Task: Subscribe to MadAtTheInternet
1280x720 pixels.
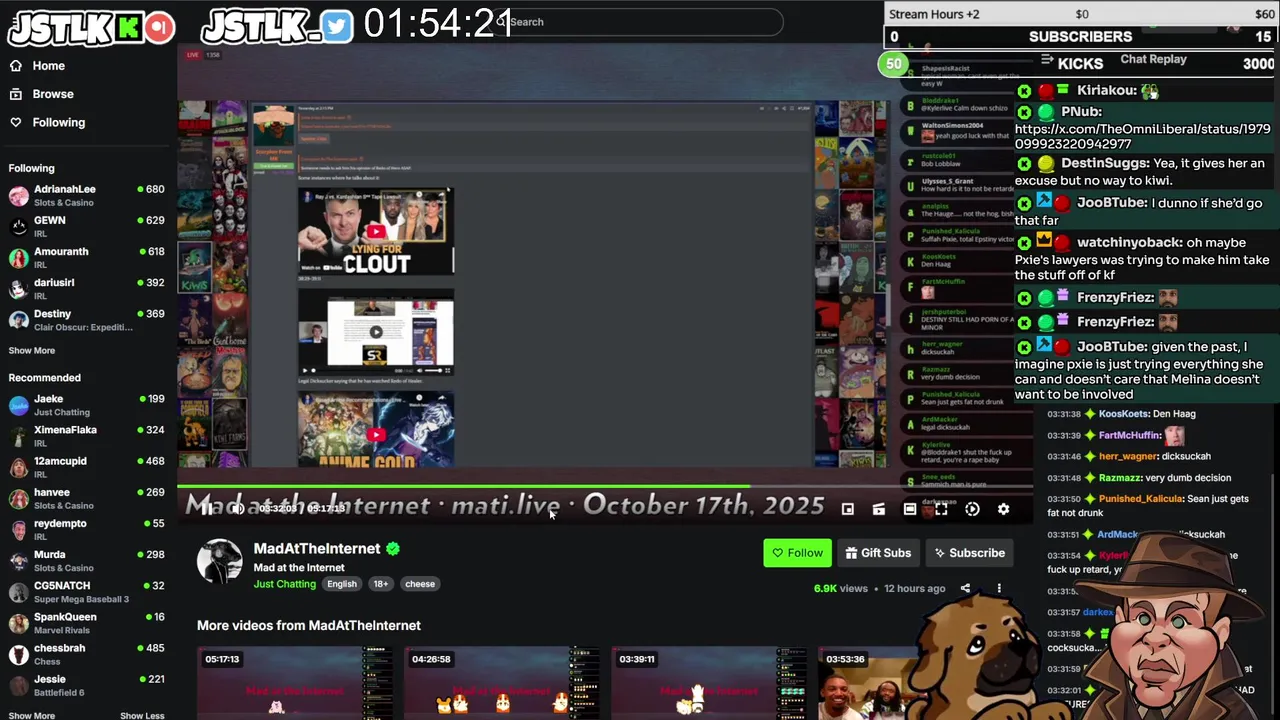Action: pos(969,553)
